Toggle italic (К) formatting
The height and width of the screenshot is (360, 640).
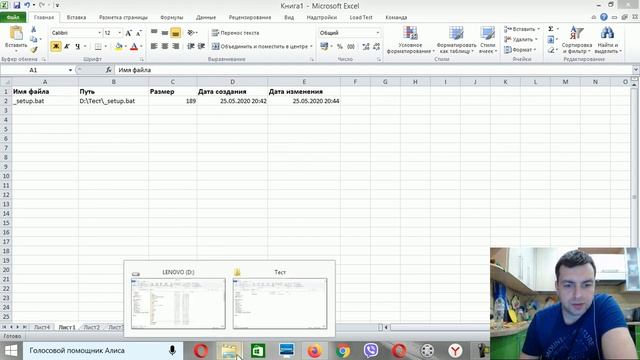coord(67,46)
